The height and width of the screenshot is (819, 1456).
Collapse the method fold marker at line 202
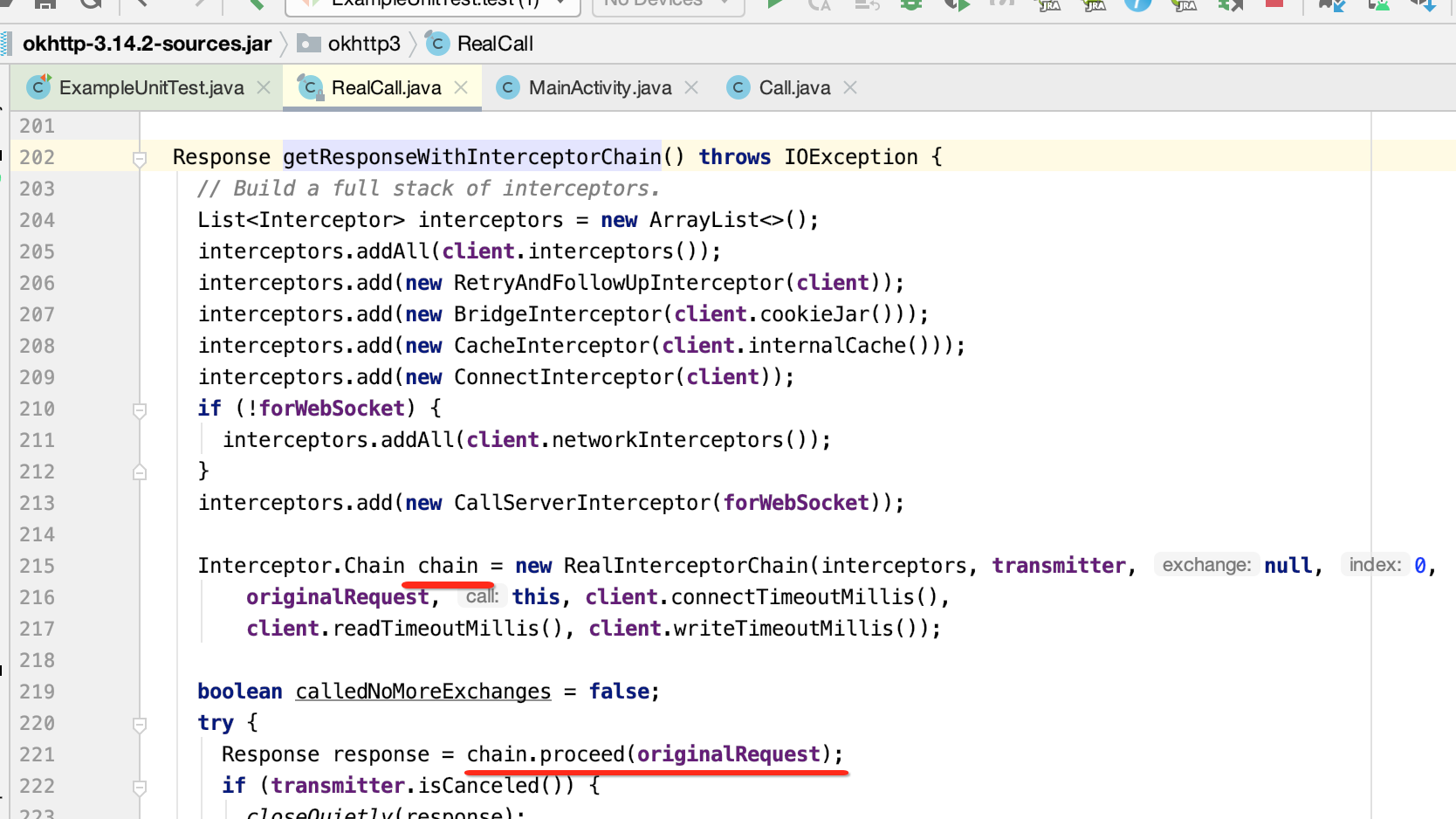(x=139, y=159)
